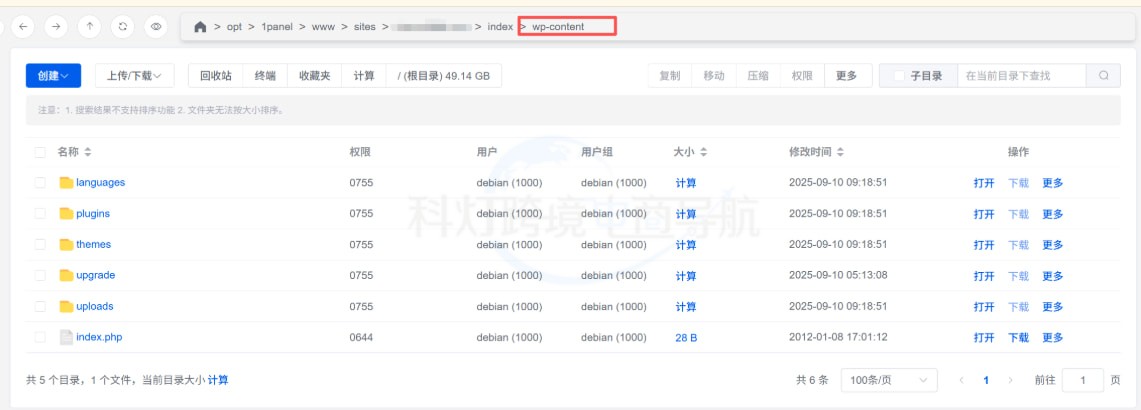Click the home root path icon
The width and height of the screenshot is (1141, 410).
point(200,27)
